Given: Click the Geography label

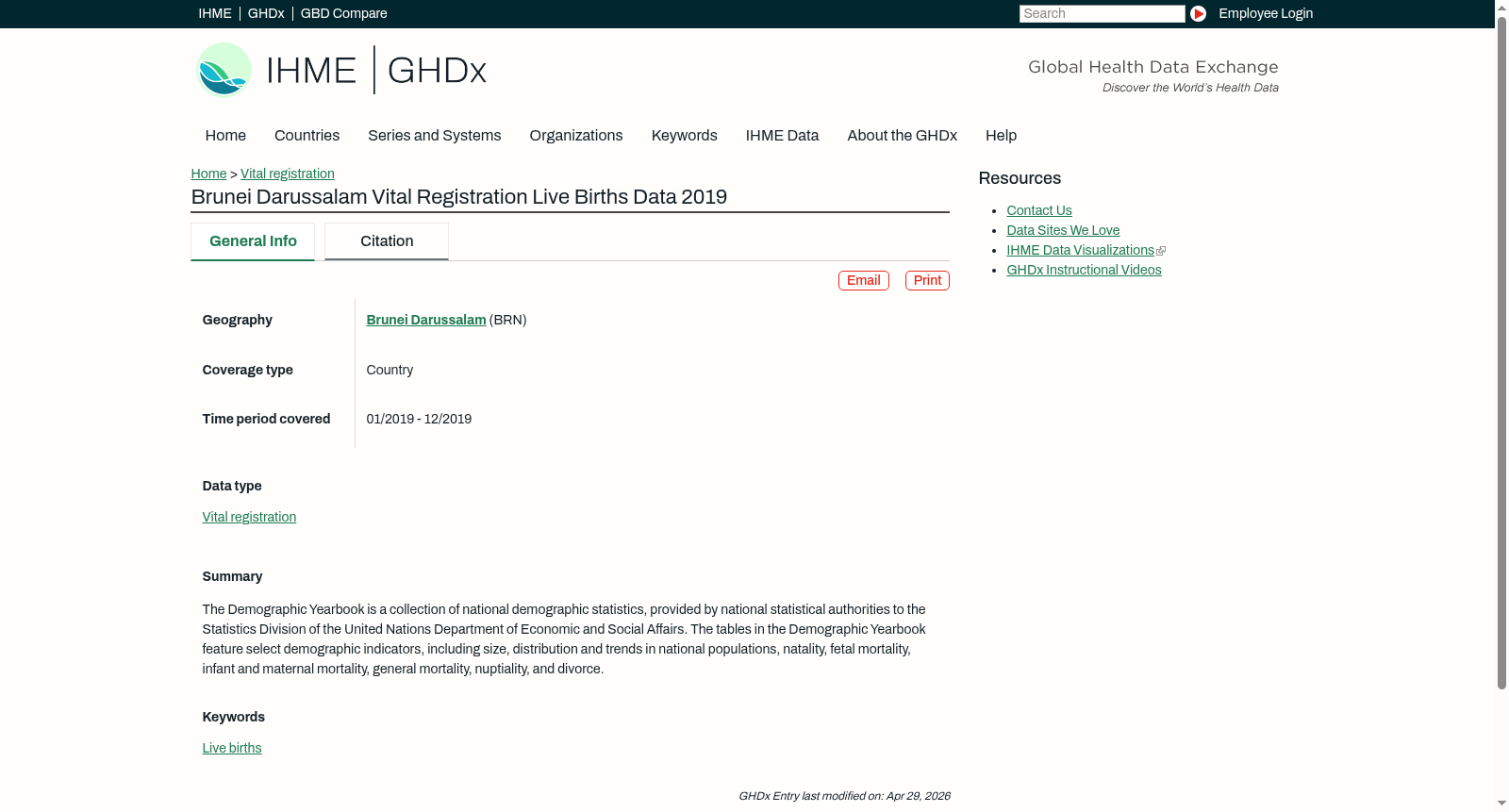Looking at the screenshot, I should pos(237,320).
